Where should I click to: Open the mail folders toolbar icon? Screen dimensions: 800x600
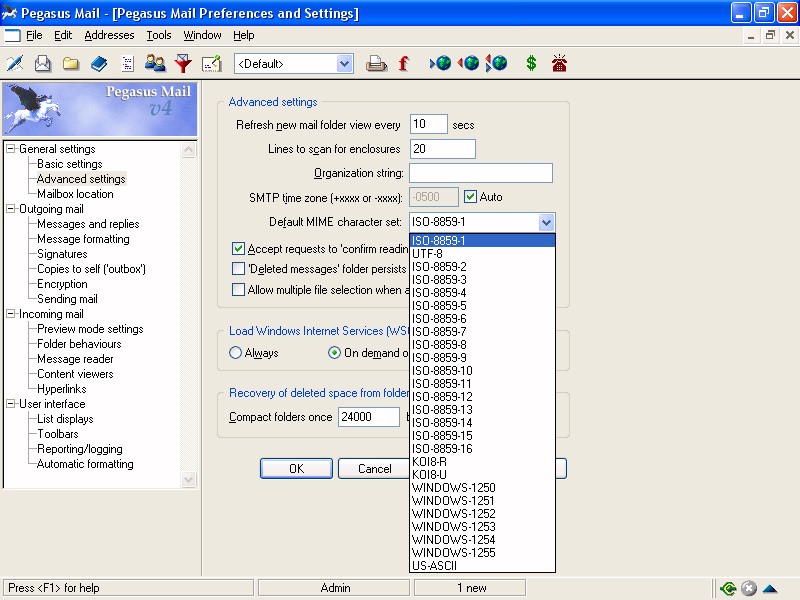[71, 64]
